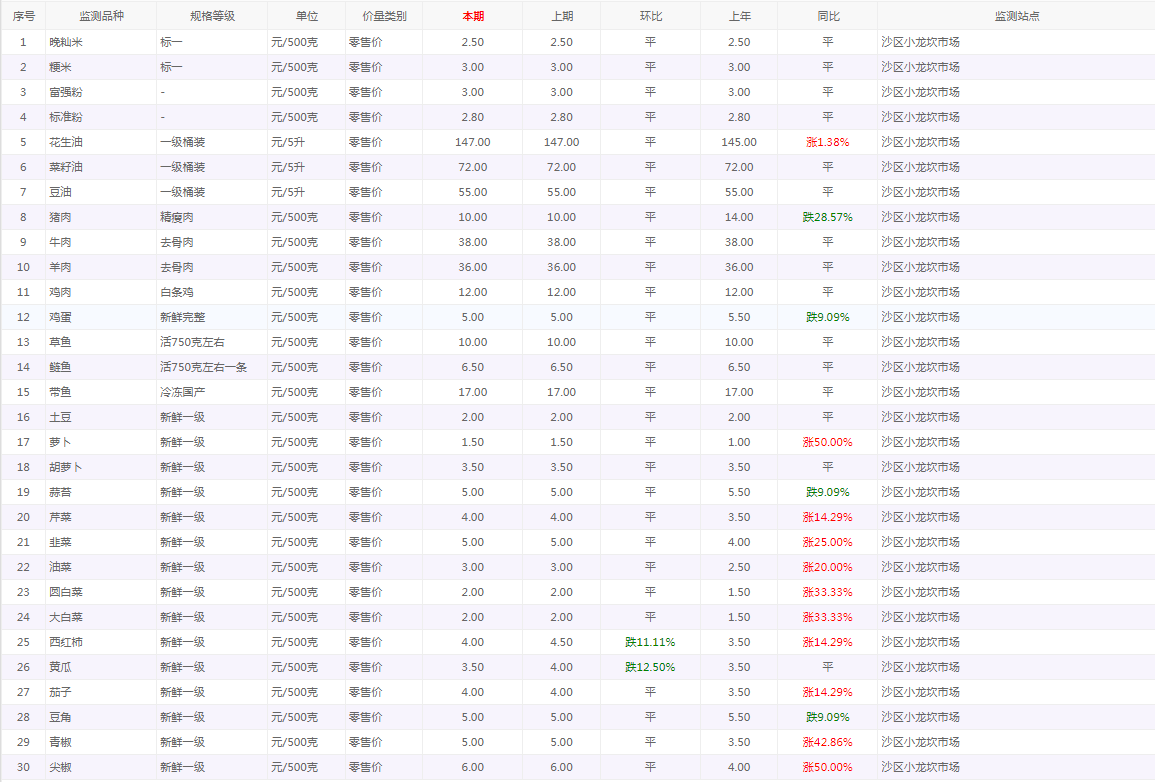Click the 跌12.50% cell for 黄瓜
1155x782 pixels.
(x=650, y=667)
